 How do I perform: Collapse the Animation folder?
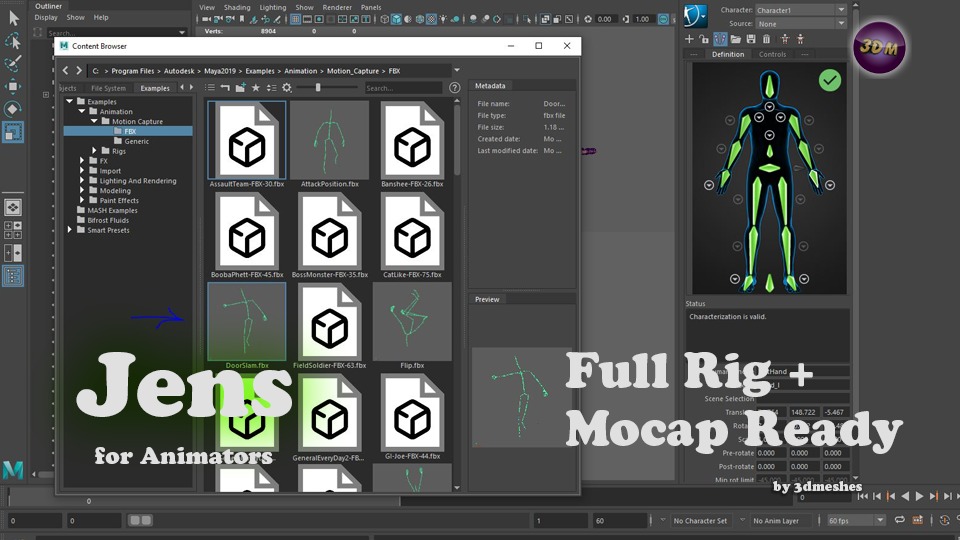pyautogui.click(x=82, y=111)
